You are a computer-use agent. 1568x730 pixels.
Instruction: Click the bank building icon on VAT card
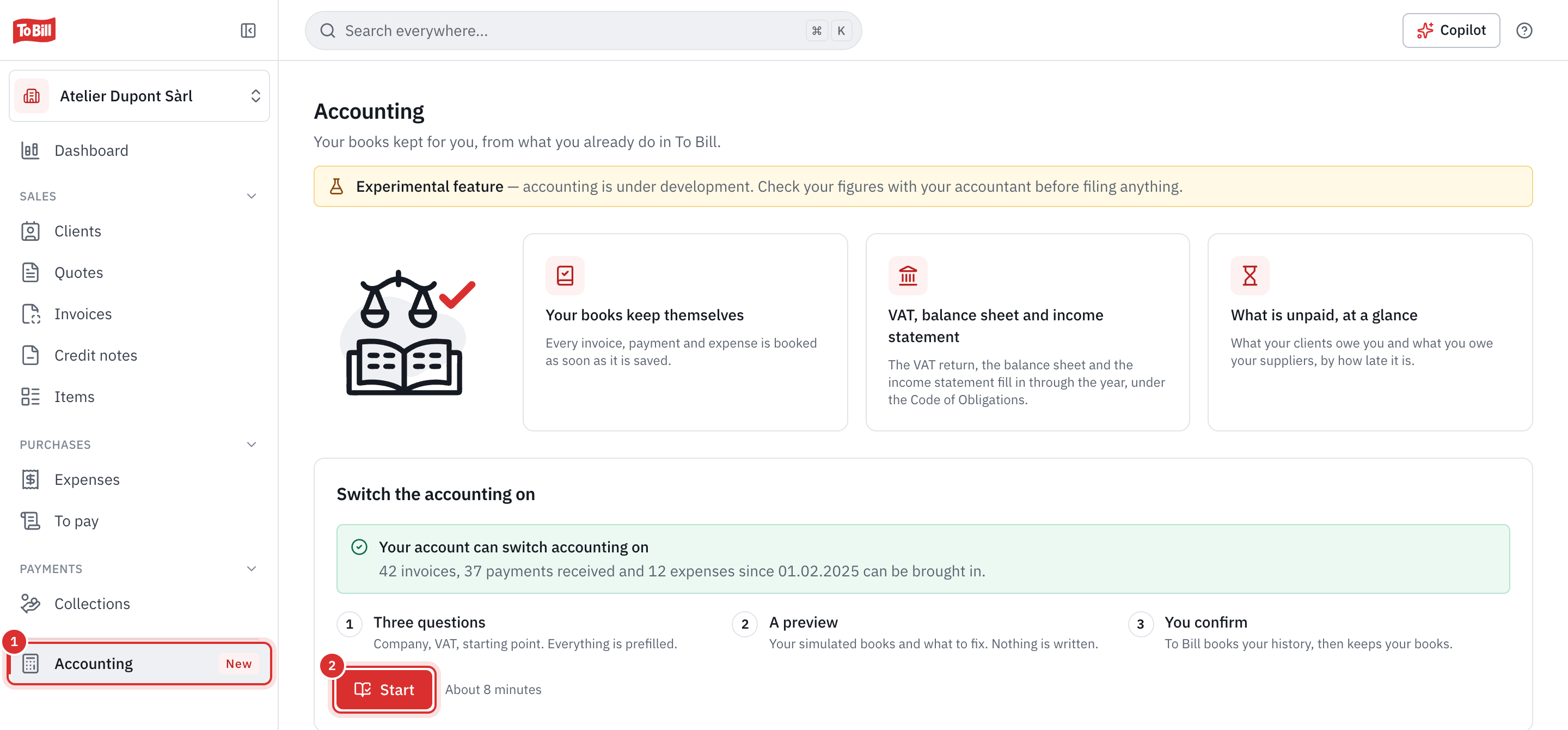click(908, 275)
